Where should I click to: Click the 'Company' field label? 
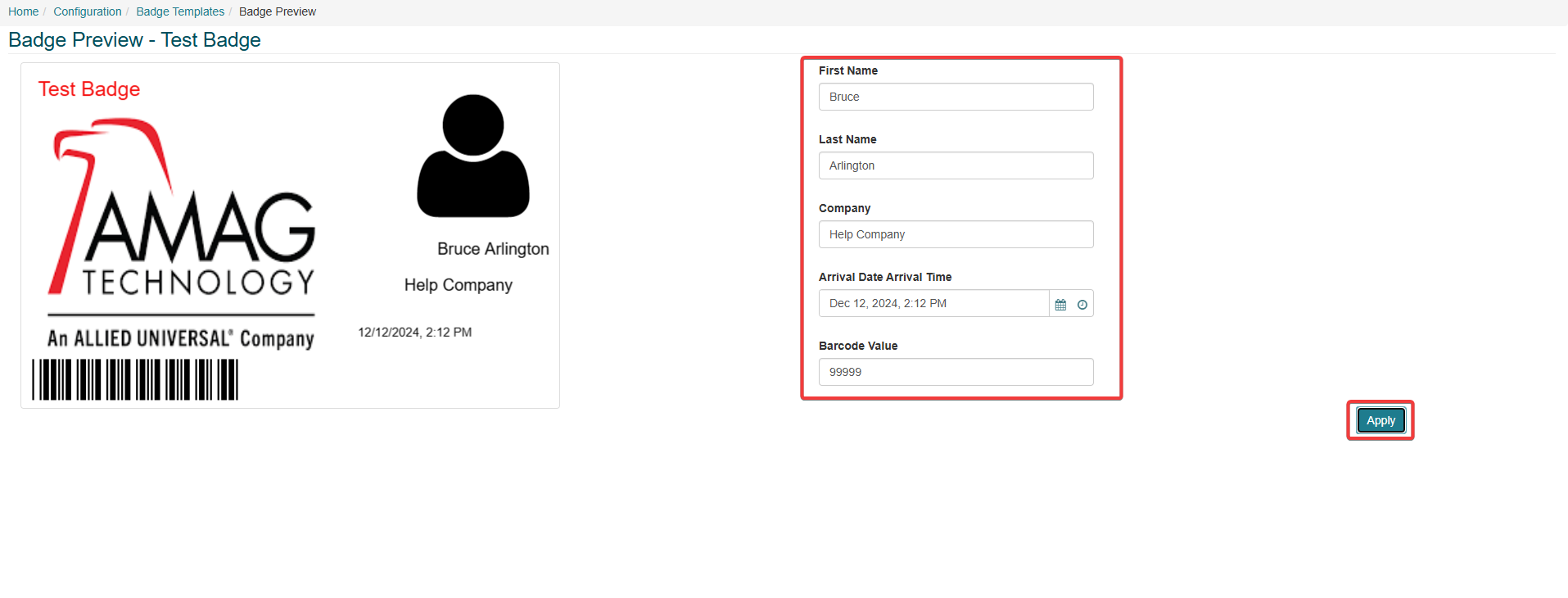pyautogui.click(x=845, y=208)
